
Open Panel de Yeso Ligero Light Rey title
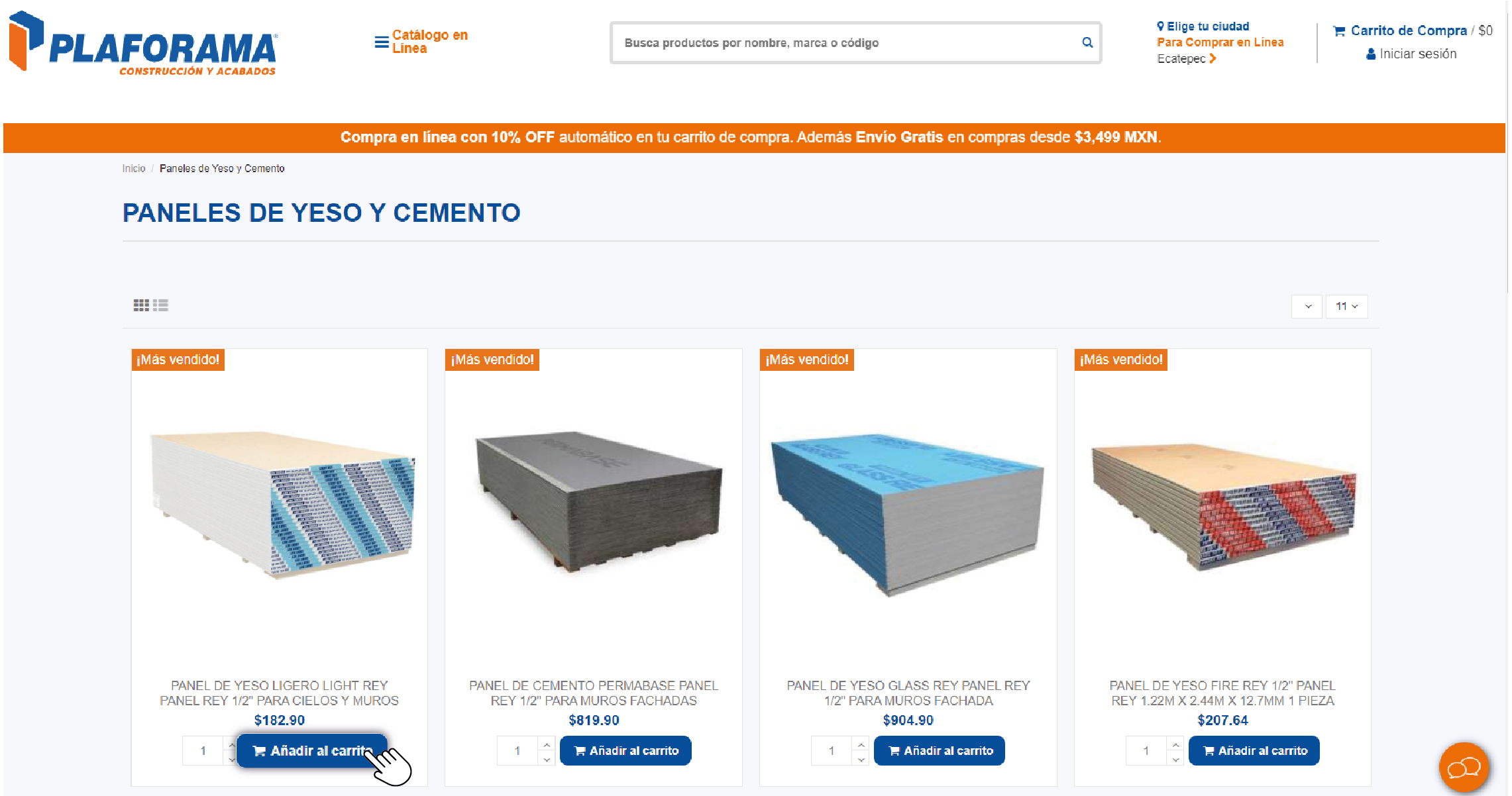pyautogui.click(x=279, y=693)
